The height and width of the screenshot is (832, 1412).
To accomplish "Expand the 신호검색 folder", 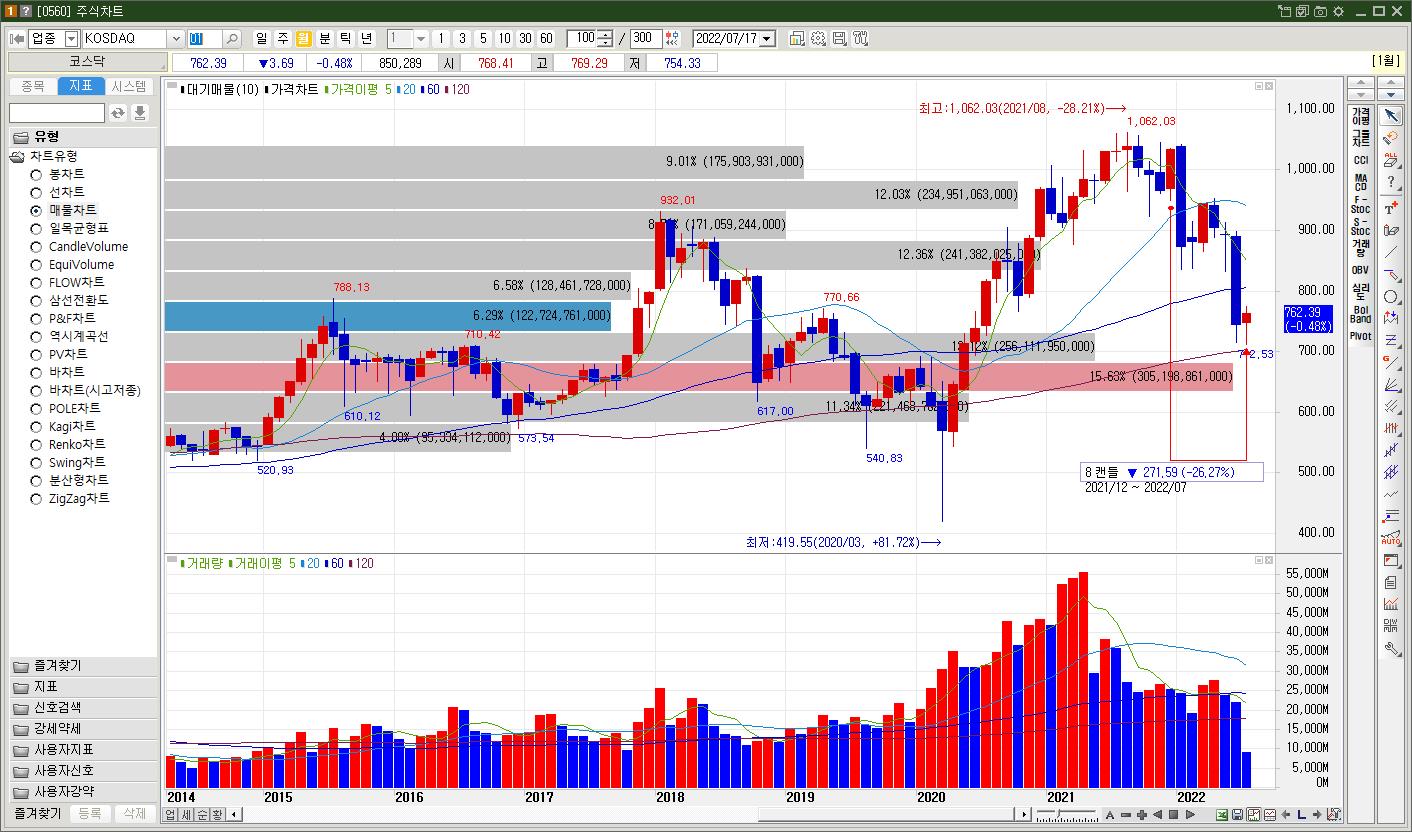I will pos(83,708).
